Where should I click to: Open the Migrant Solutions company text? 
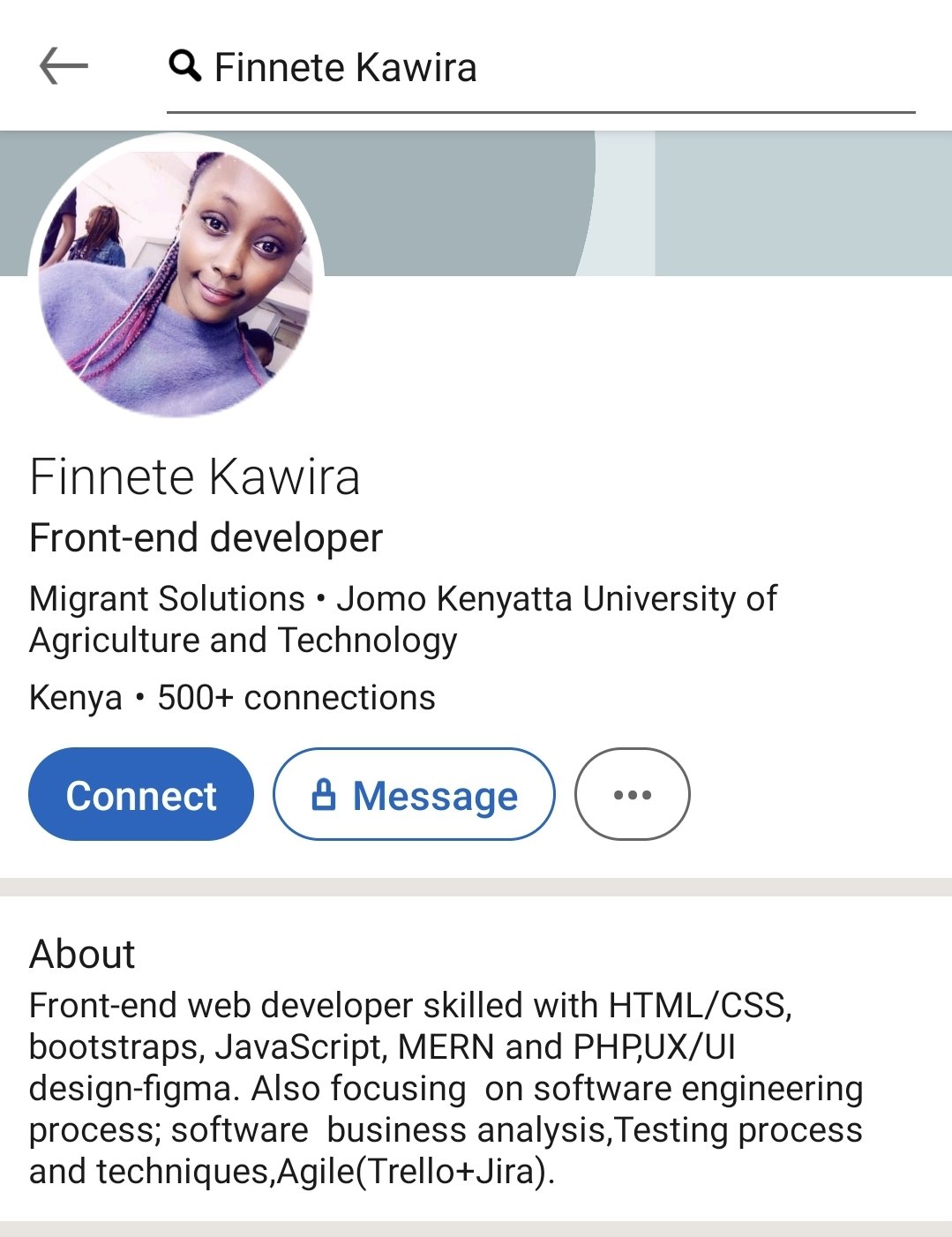[167, 599]
